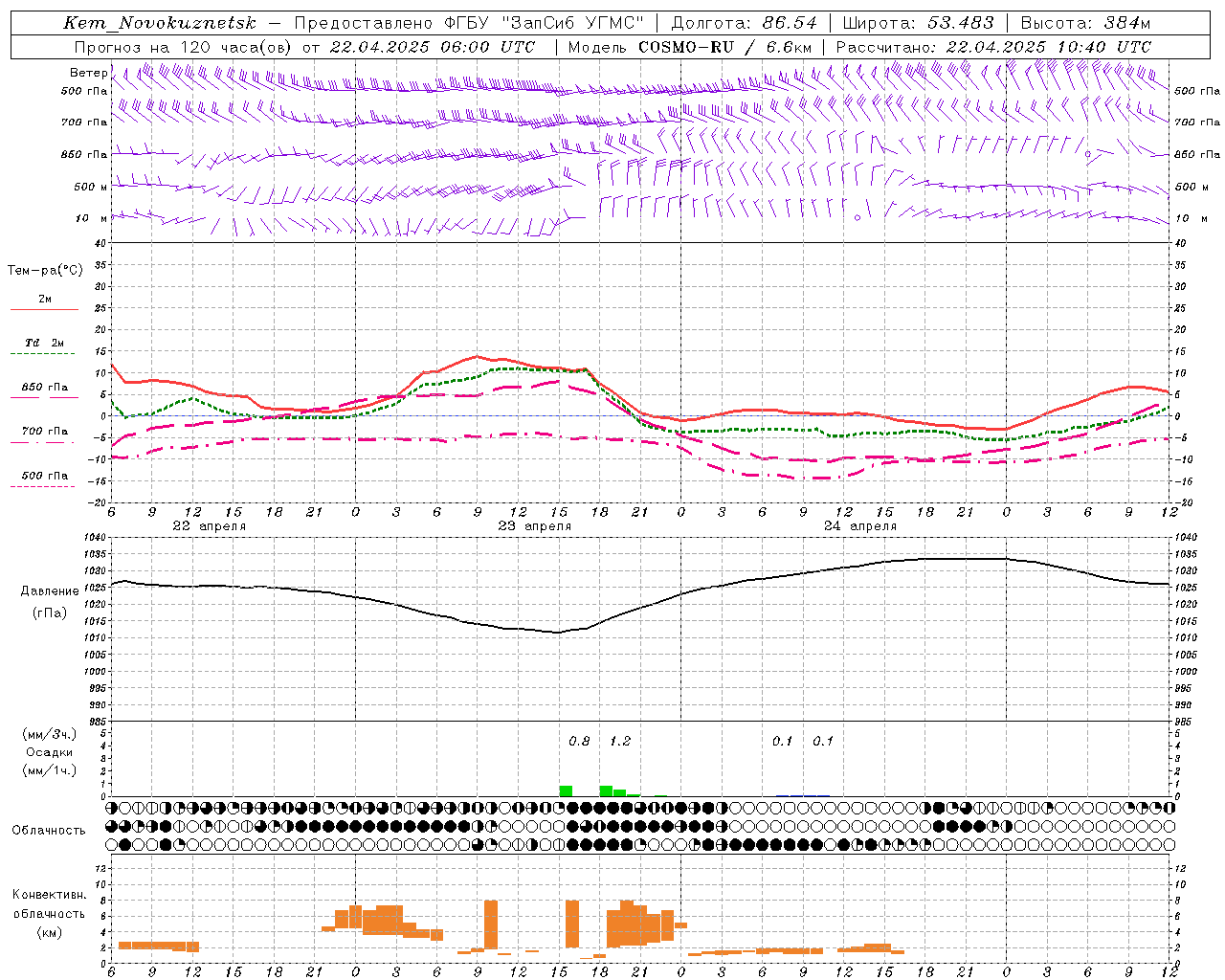The image size is (1225, 980).
Task: Click the solid red 2м legend line
Action: click(x=44, y=309)
